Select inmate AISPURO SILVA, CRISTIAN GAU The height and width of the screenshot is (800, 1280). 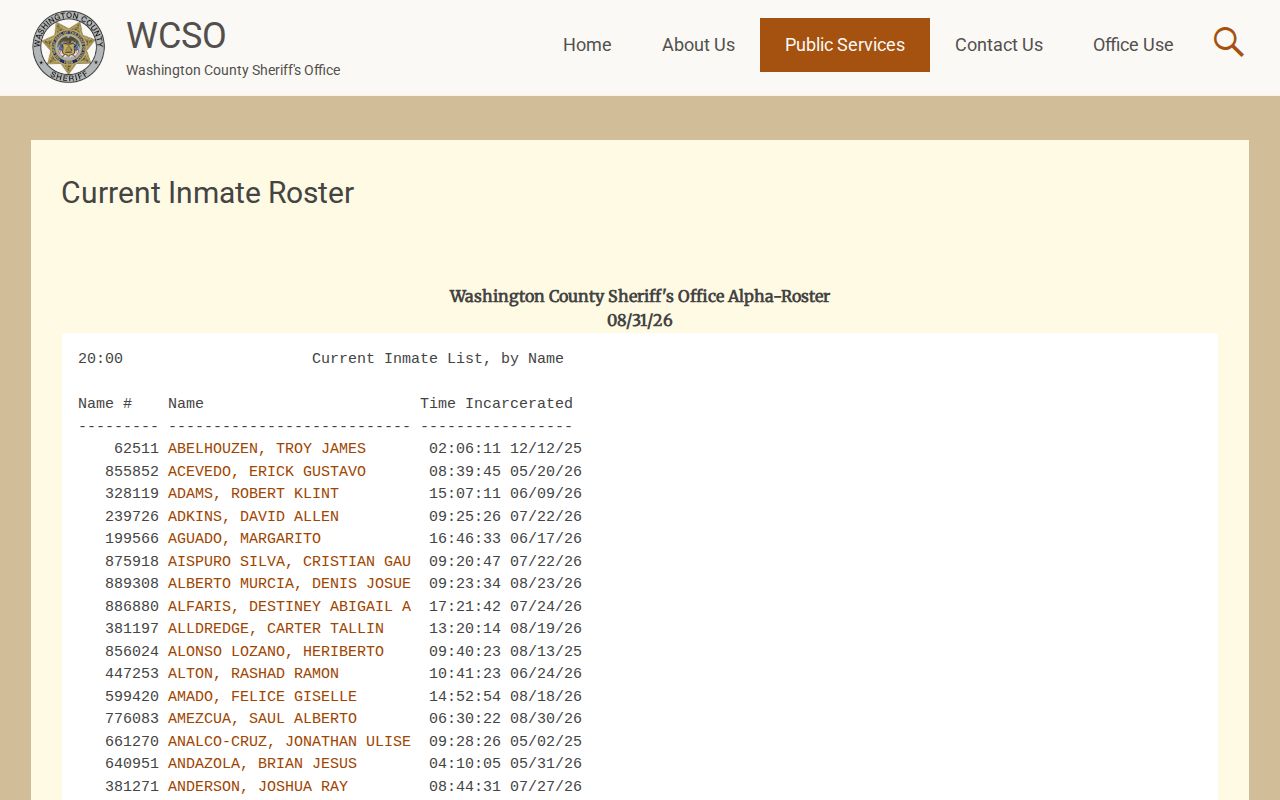289,562
